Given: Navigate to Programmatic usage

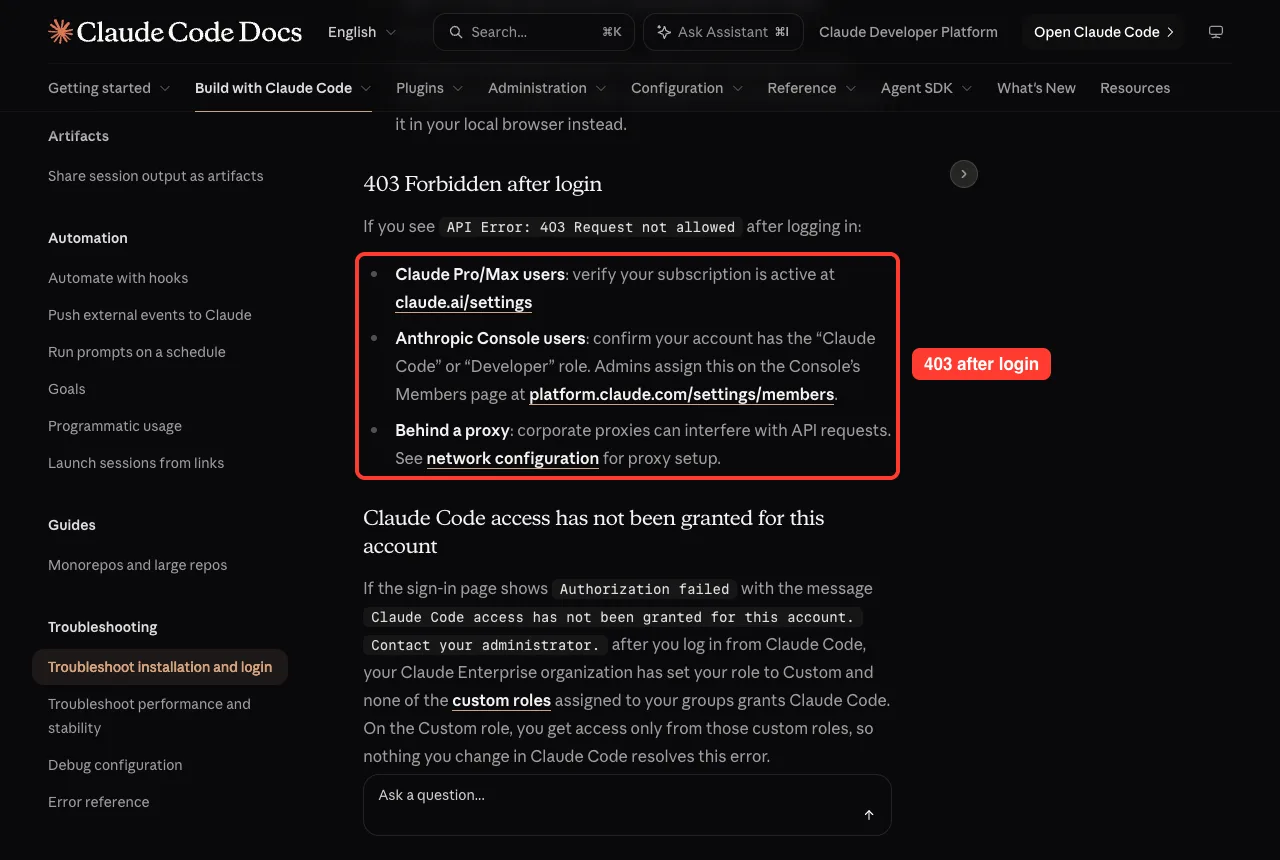Looking at the screenshot, I should [115, 426].
